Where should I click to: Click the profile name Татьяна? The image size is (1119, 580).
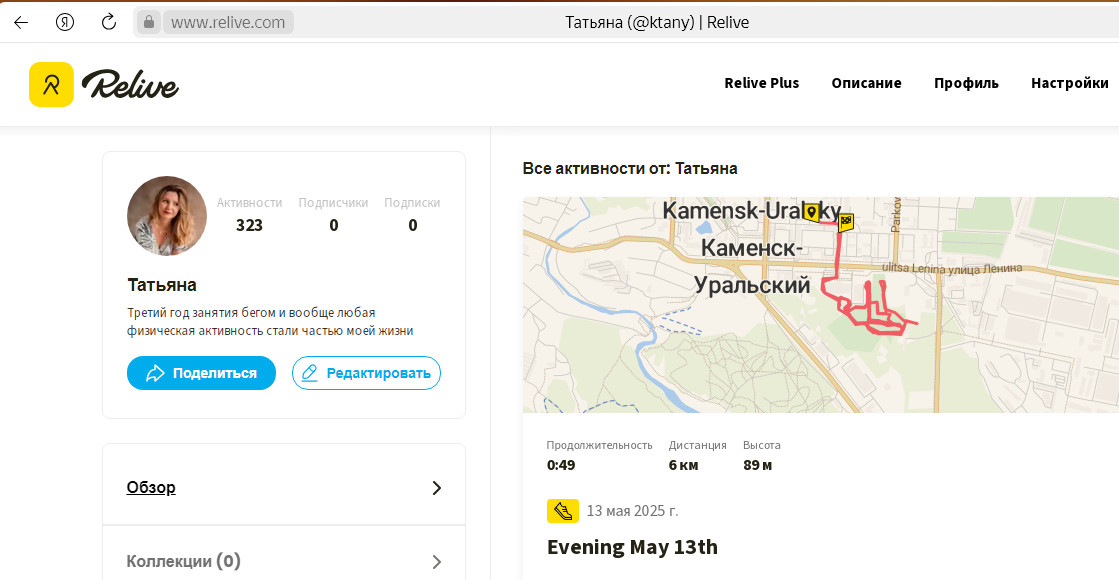click(162, 285)
